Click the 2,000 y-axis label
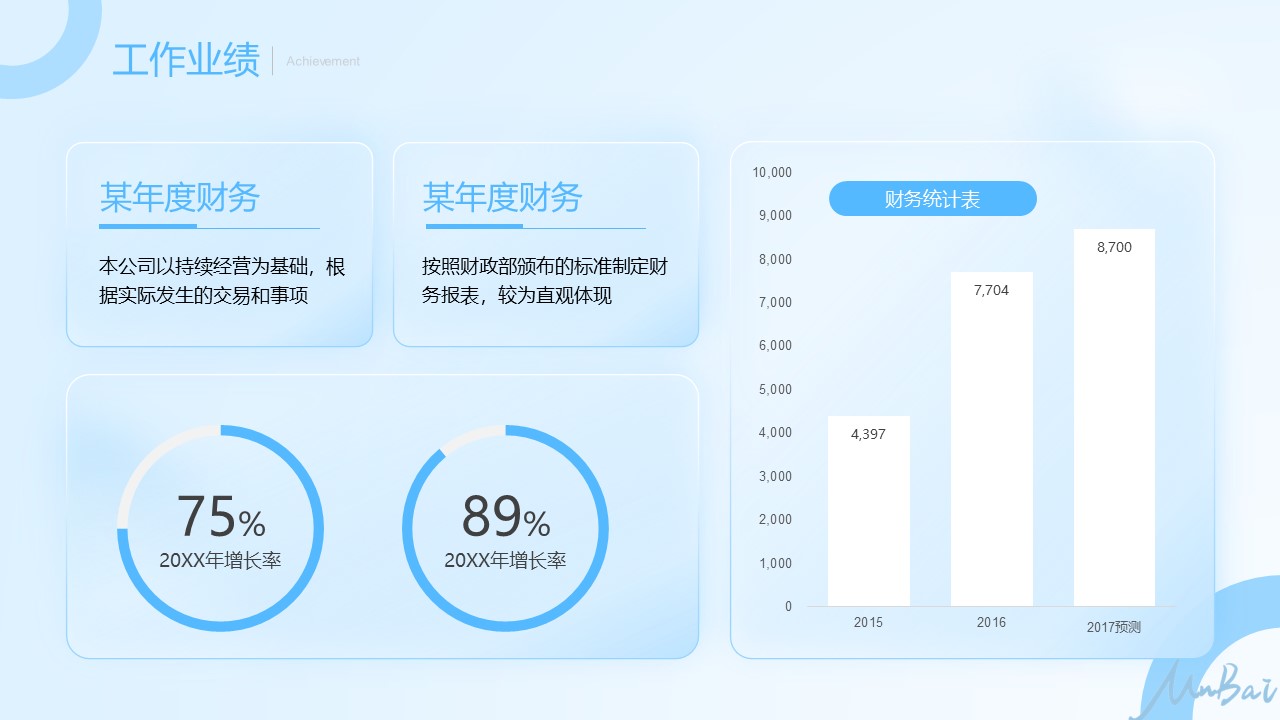 coord(775,519)
